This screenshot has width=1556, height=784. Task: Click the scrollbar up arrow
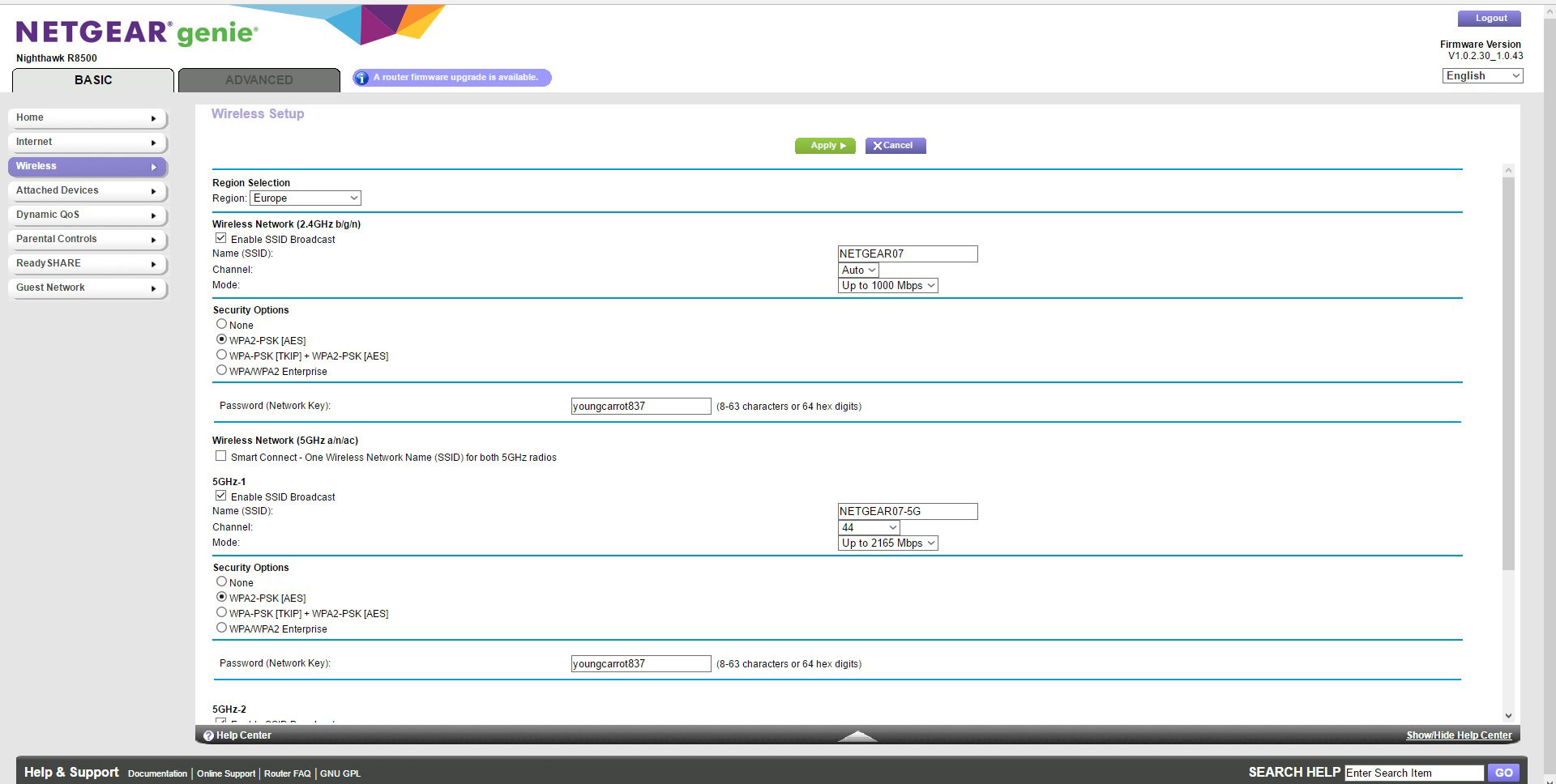coord(1508,170)
